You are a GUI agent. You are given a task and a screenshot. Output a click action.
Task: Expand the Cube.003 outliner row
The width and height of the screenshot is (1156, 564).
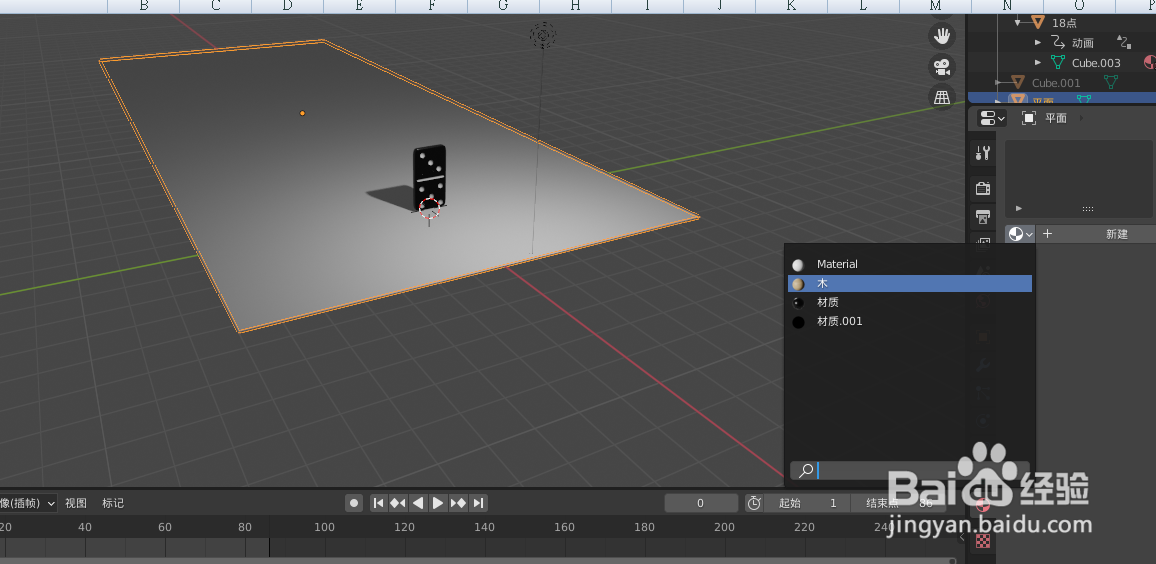[x=1038, y=63]
